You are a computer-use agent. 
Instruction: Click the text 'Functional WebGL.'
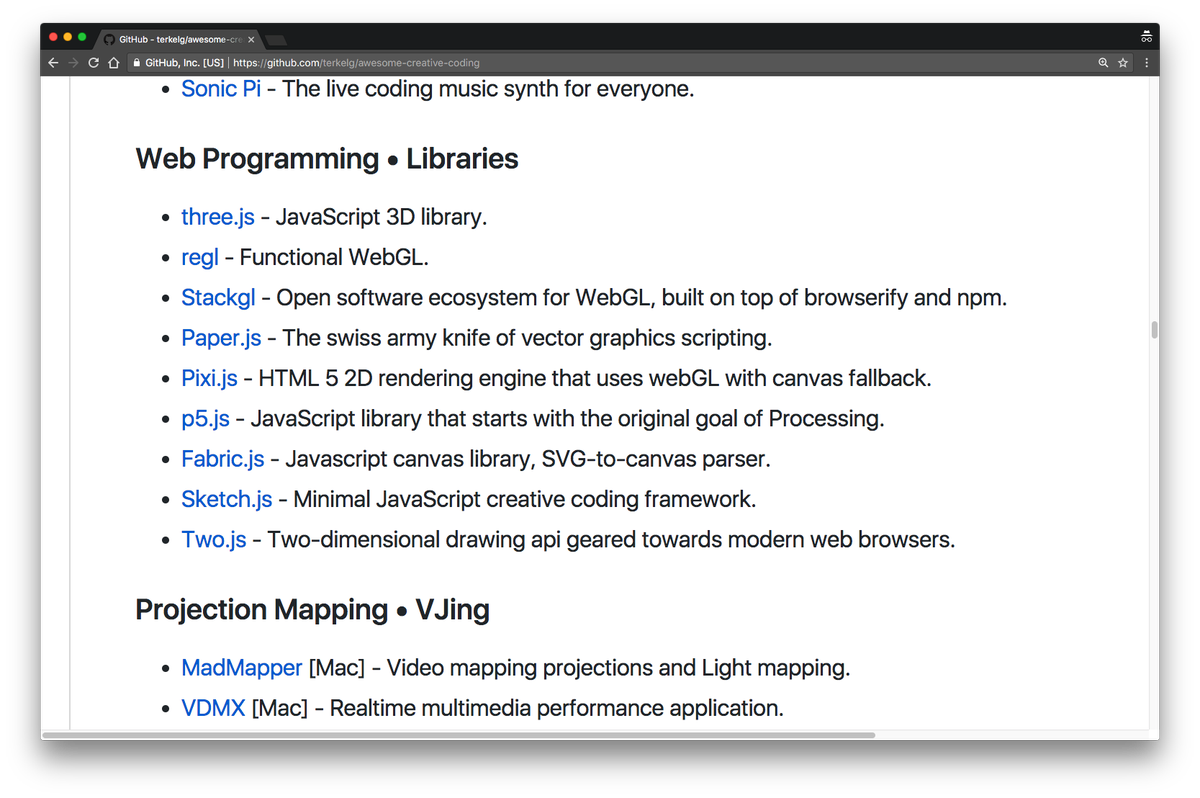[334, 257]
